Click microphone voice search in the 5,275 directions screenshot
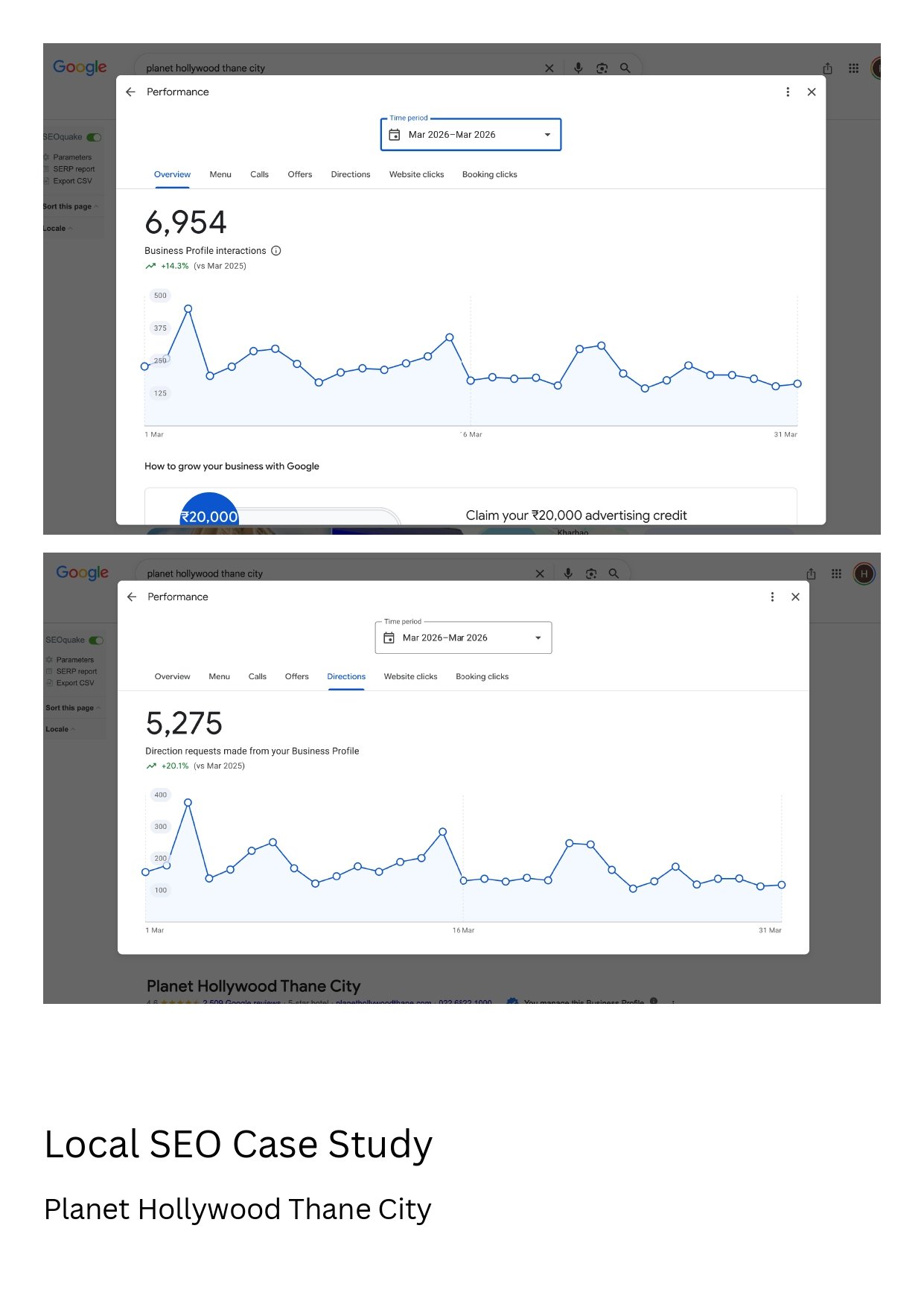Image resolution: width=924 pixels, height=1307 pixels. point(568,573)
